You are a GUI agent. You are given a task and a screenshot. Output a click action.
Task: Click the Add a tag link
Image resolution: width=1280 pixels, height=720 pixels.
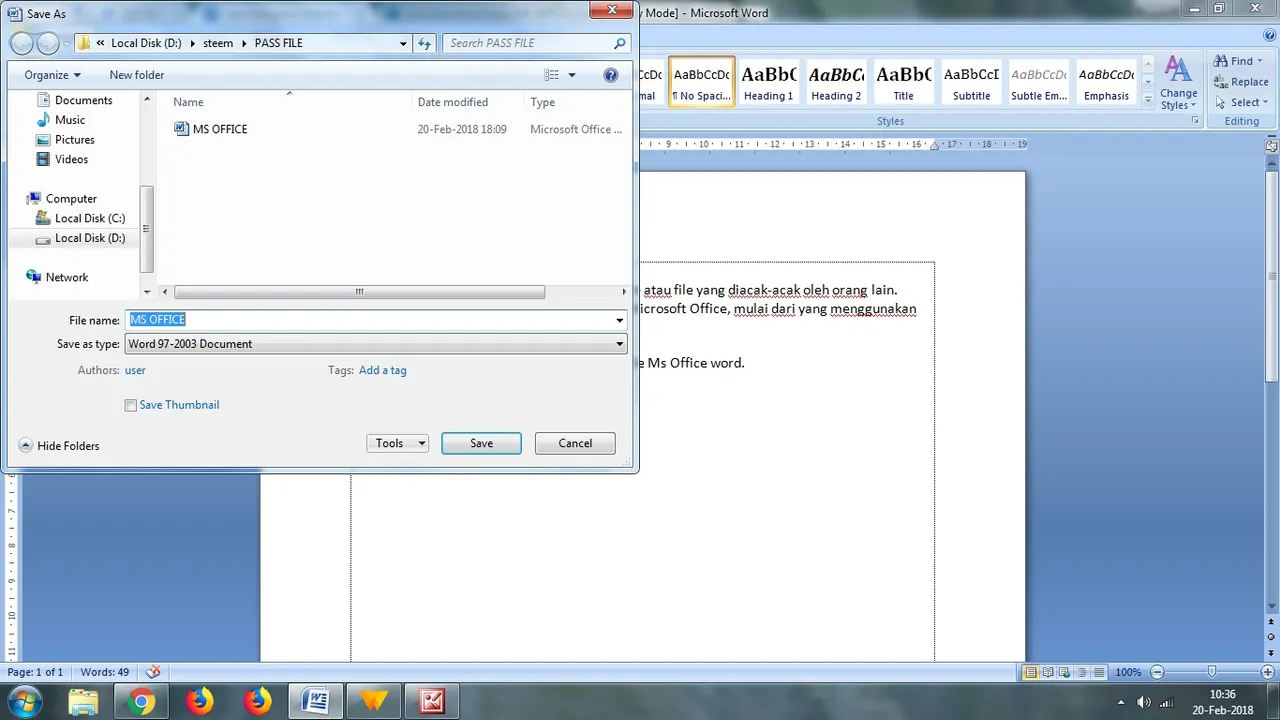pos(383,370)
